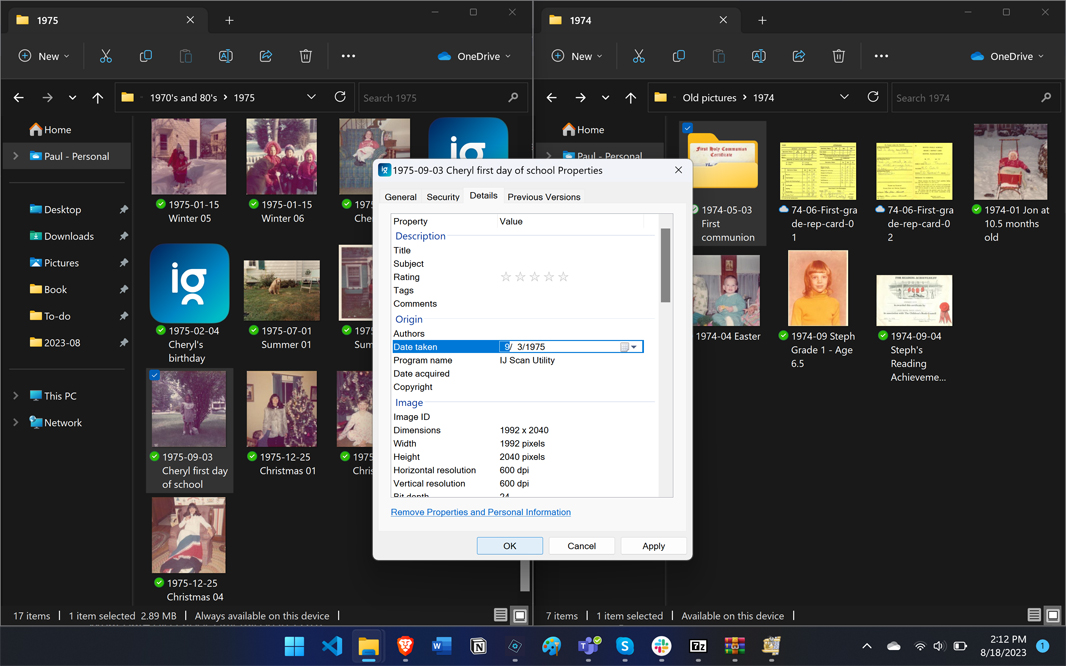The image size is (1066, 666).
Task: Switch to large thumbnails view in the 1974 window
Action: (x=1053, y=616)
